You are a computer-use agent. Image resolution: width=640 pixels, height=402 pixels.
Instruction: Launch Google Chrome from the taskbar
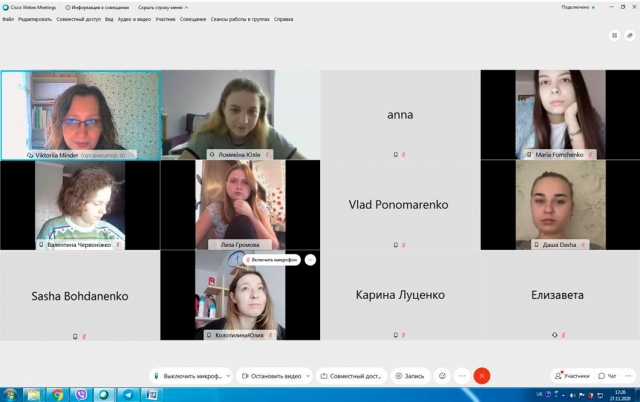(57, 395)
